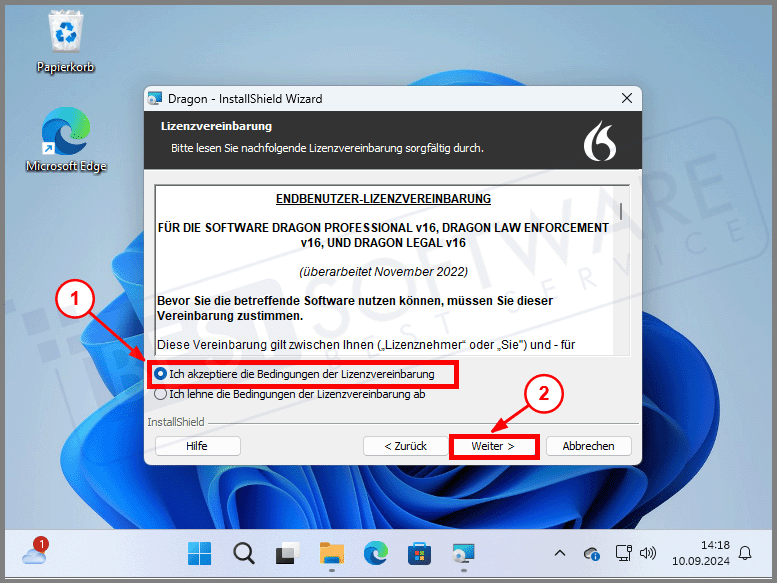Open the taskbar Search icon

tap(243, 553)
